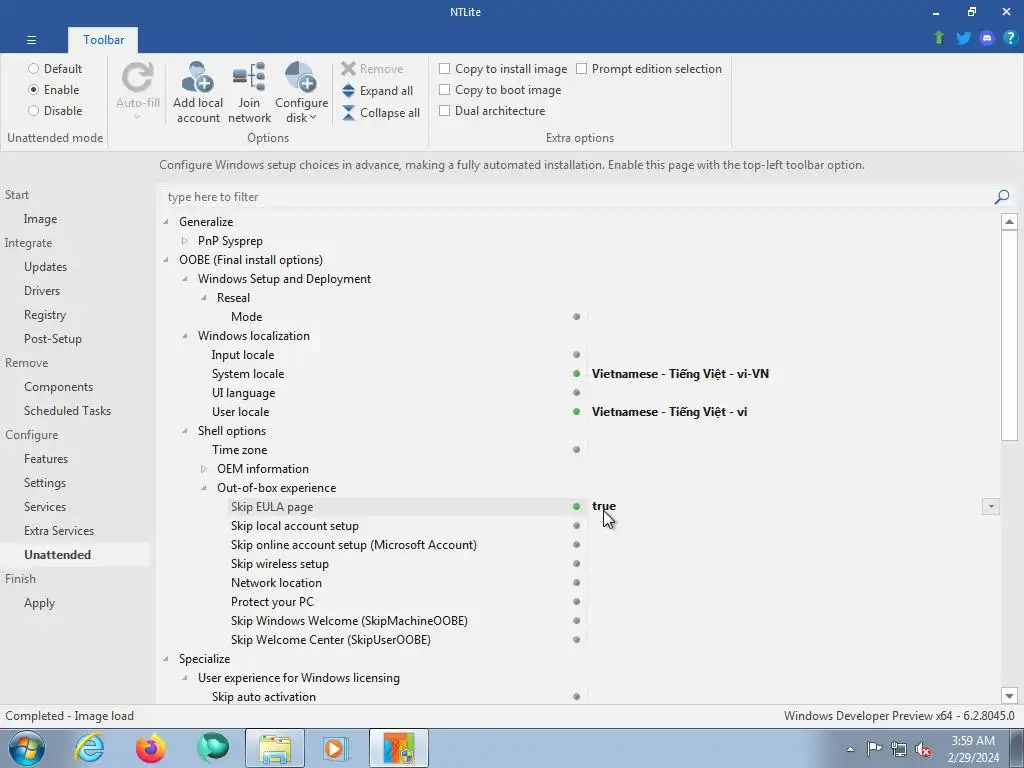This screenshot has width=1024, height=768.
Task: Click the 'type here to filter' field
Action: click(578, 197)
